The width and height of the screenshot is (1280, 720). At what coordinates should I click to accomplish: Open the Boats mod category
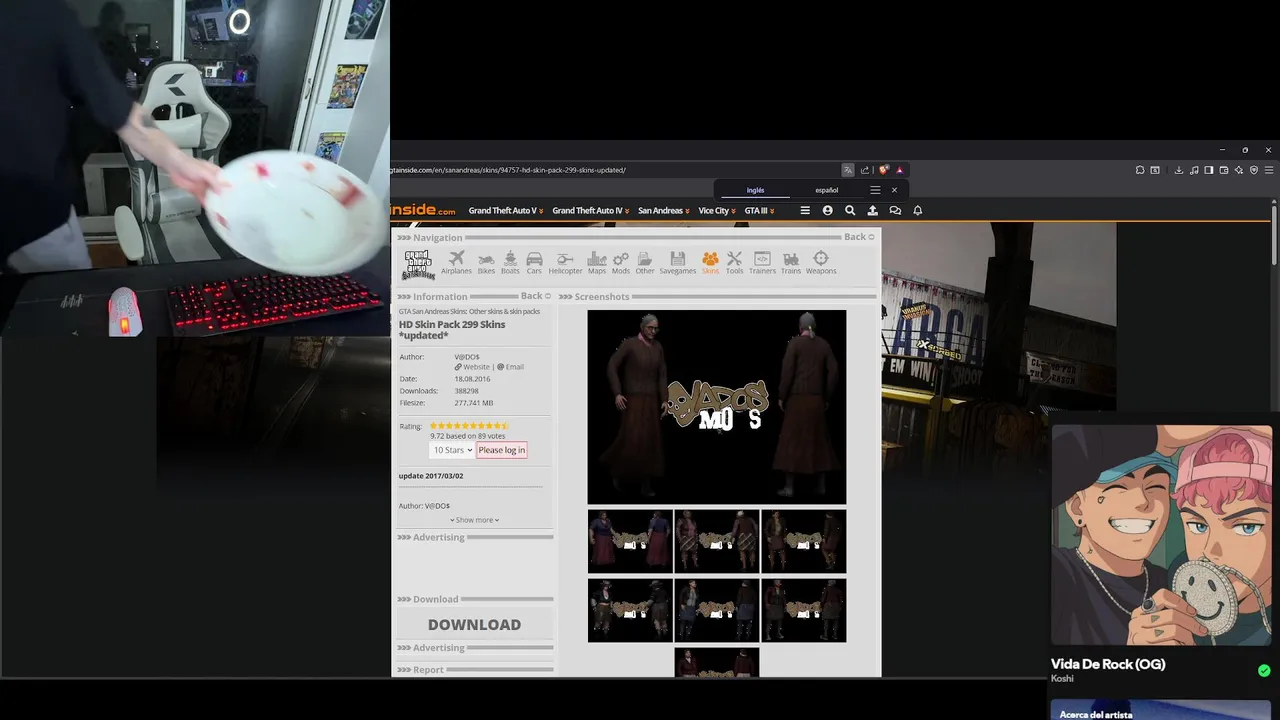510,263
